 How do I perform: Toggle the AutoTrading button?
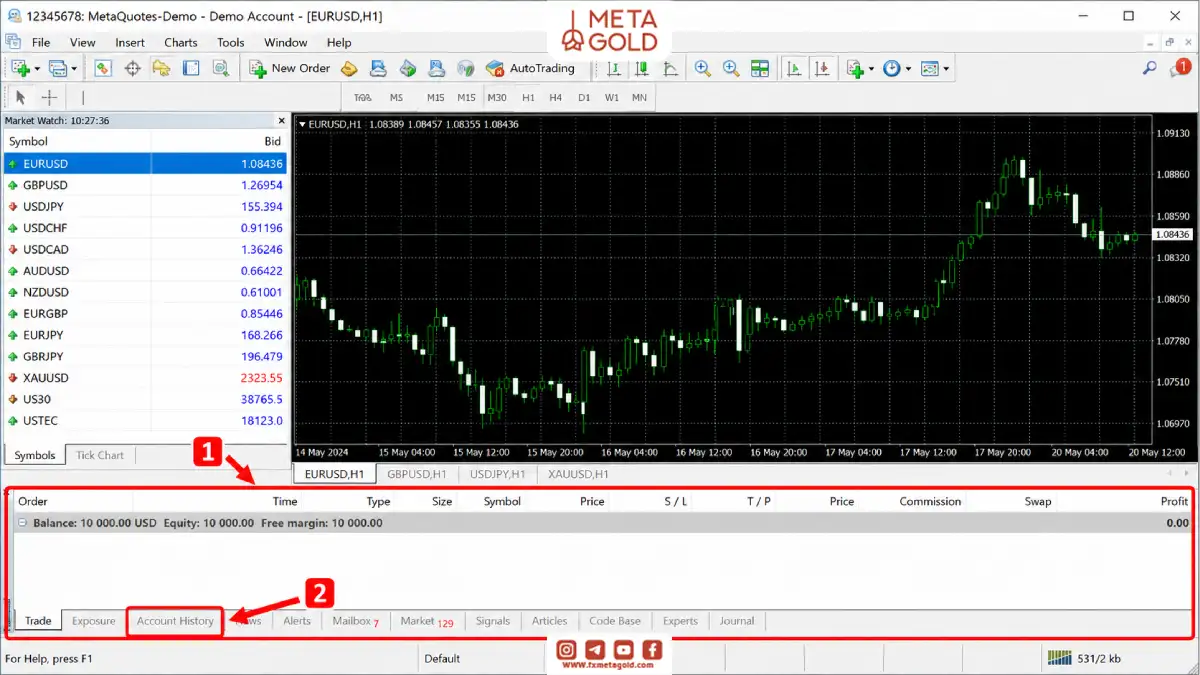530,68
